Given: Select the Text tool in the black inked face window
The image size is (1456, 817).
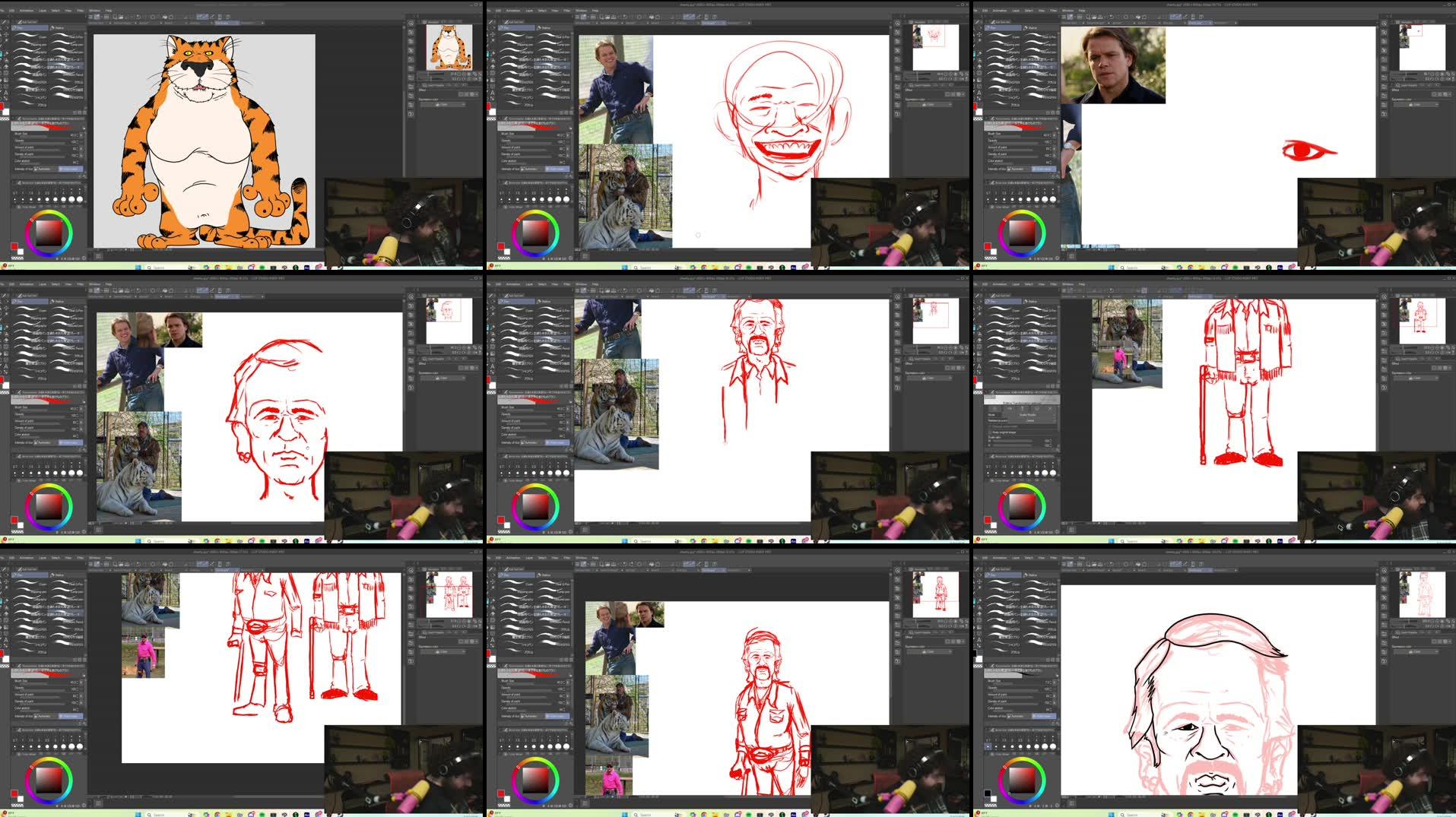Looking at the screenshot, I should [x=979, y=641].
